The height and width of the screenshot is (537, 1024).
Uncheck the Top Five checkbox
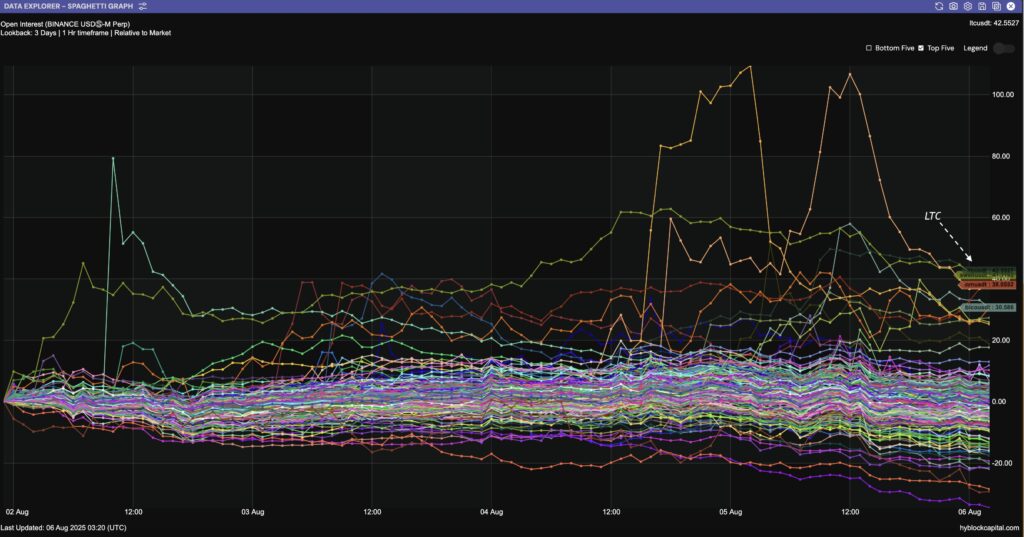click(x=921, y=48)
